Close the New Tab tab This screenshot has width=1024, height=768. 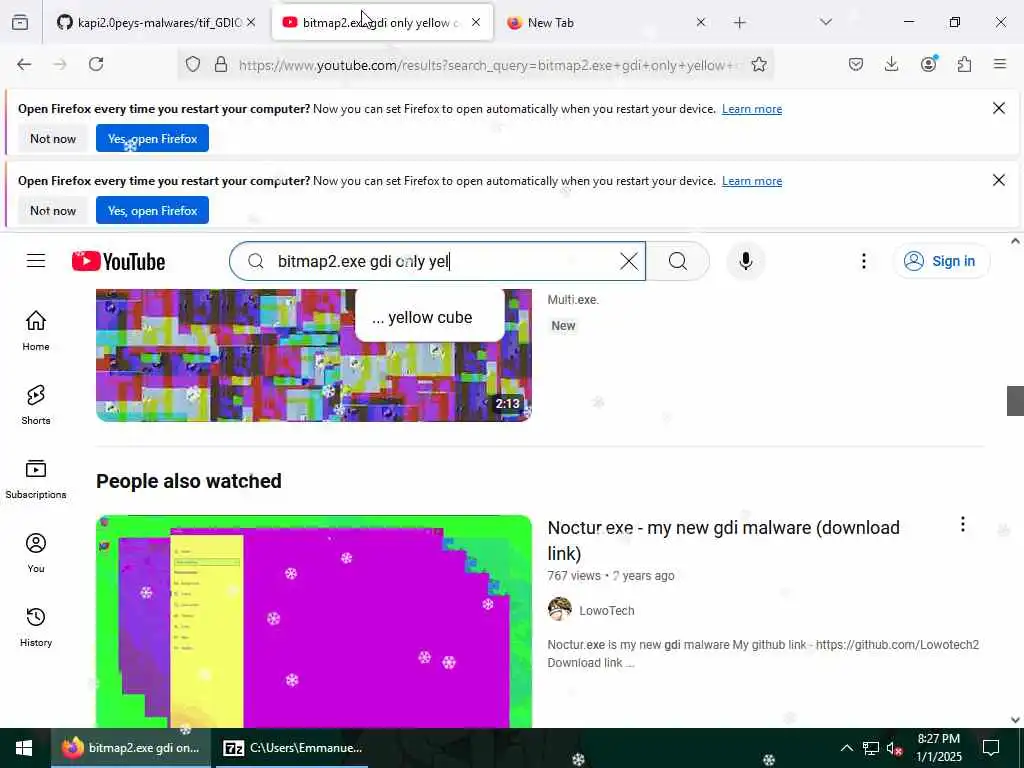(x=700, y=23)
